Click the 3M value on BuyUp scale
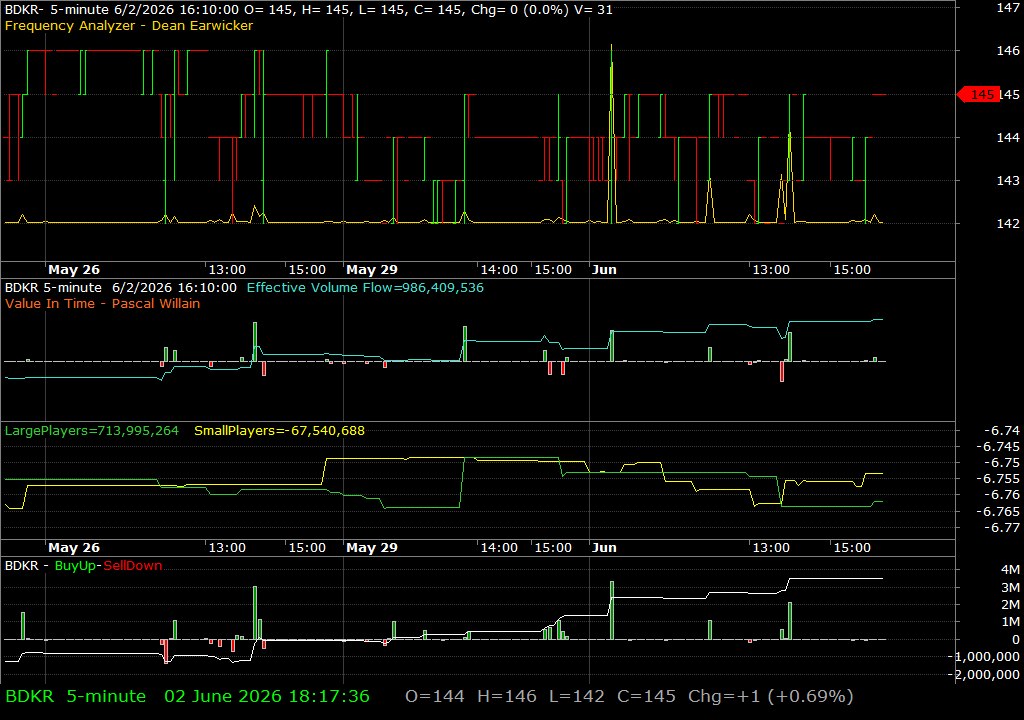Screen dimensions: 1024x720 (1010, 587)
